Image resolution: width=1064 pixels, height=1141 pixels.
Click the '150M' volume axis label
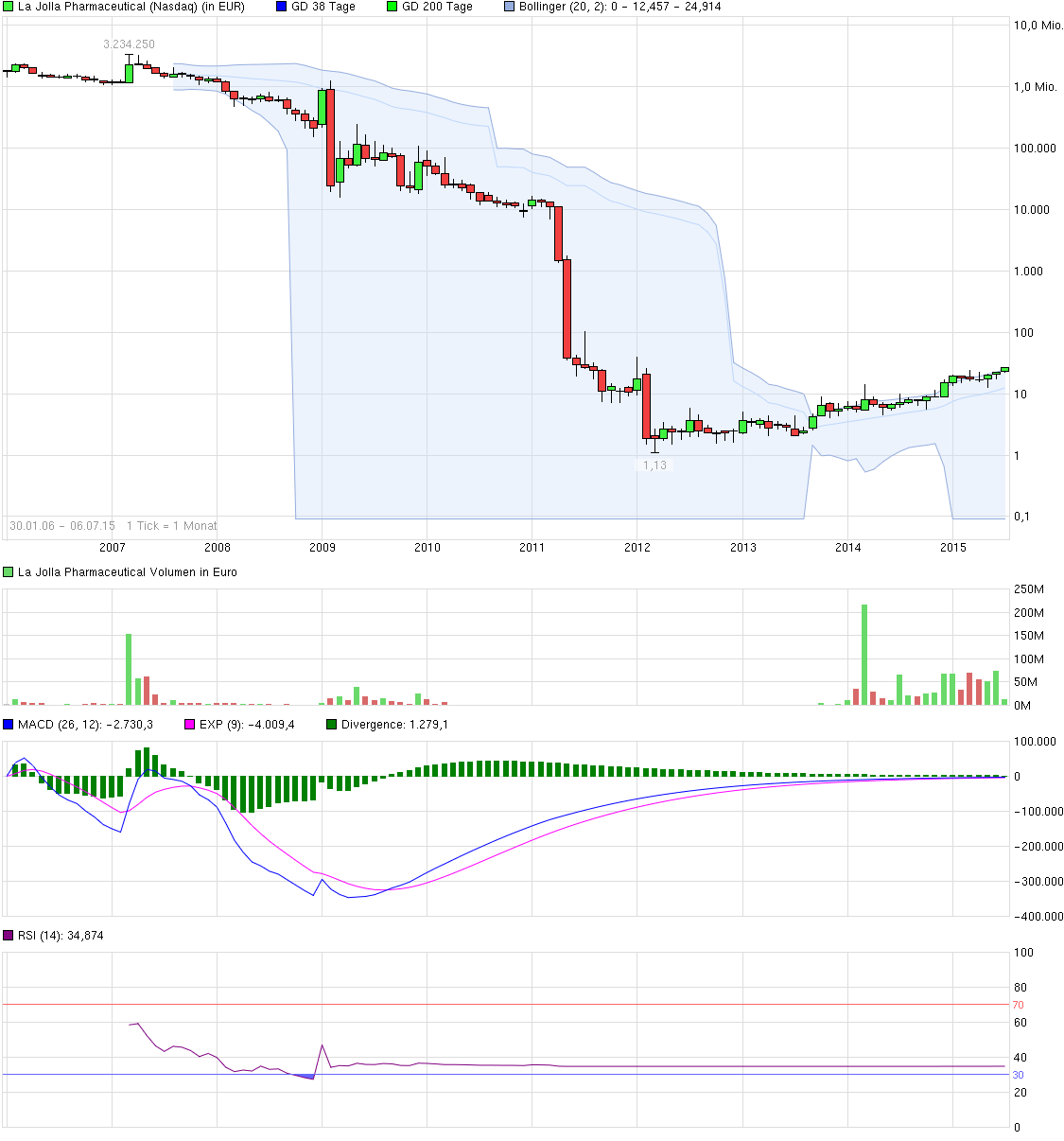[1029, 636]
